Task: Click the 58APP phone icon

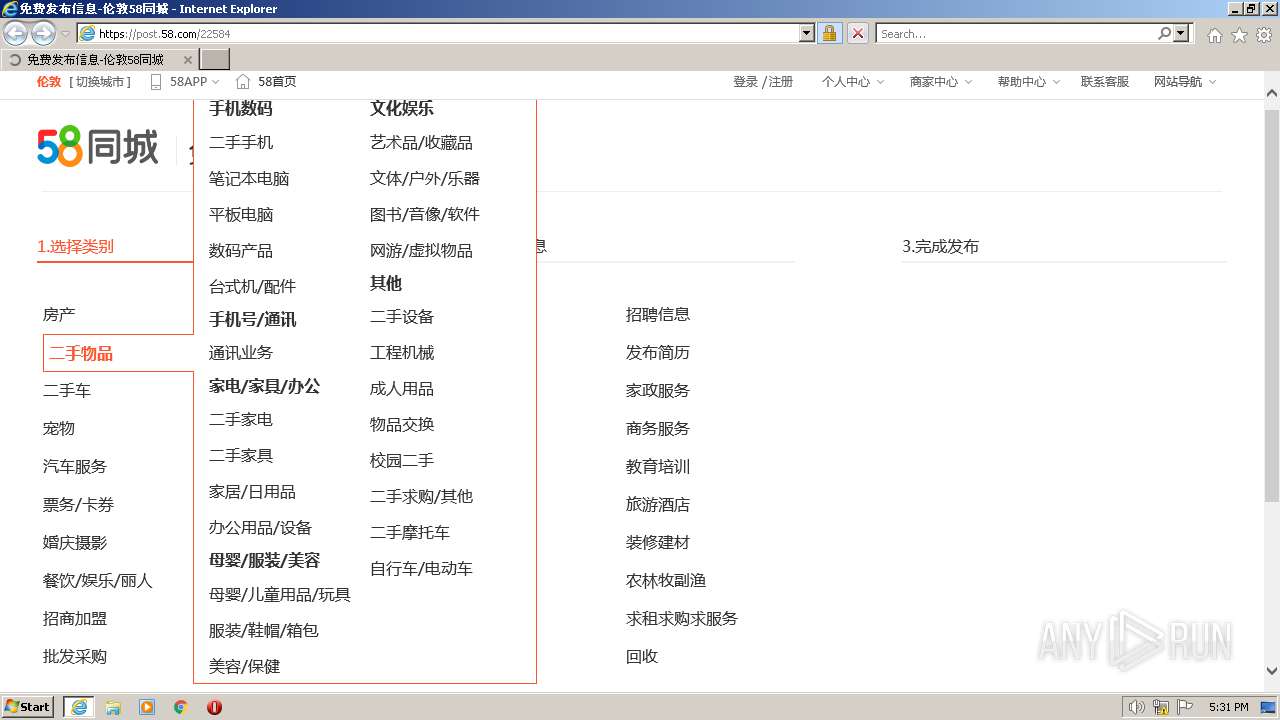Action: tap(156, 82)
